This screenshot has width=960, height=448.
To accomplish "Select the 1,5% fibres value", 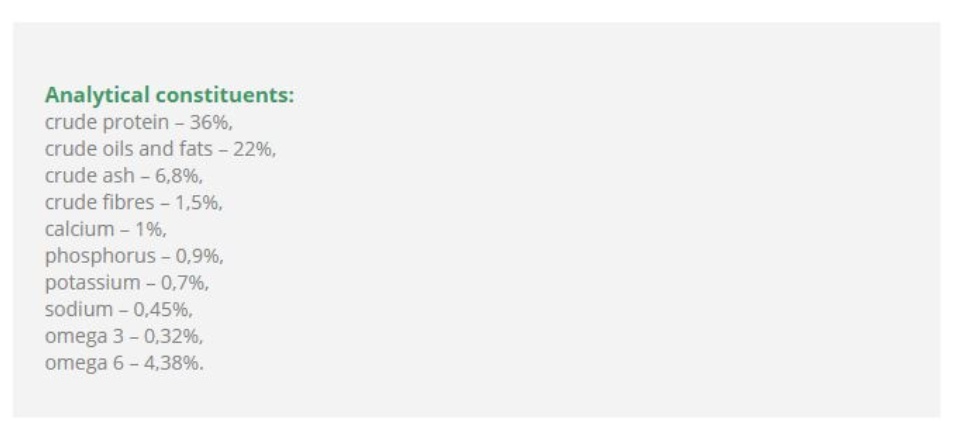I will 199,203.
